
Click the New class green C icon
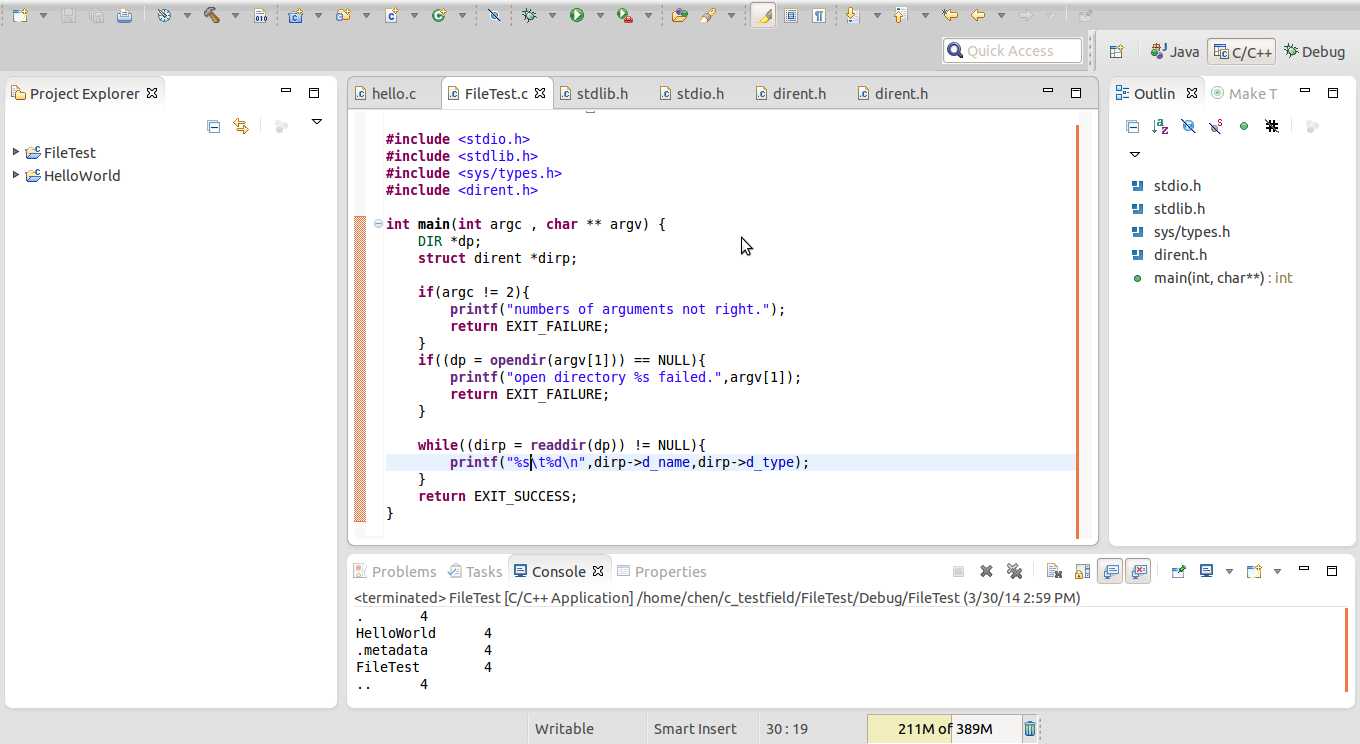click(439, 15)
